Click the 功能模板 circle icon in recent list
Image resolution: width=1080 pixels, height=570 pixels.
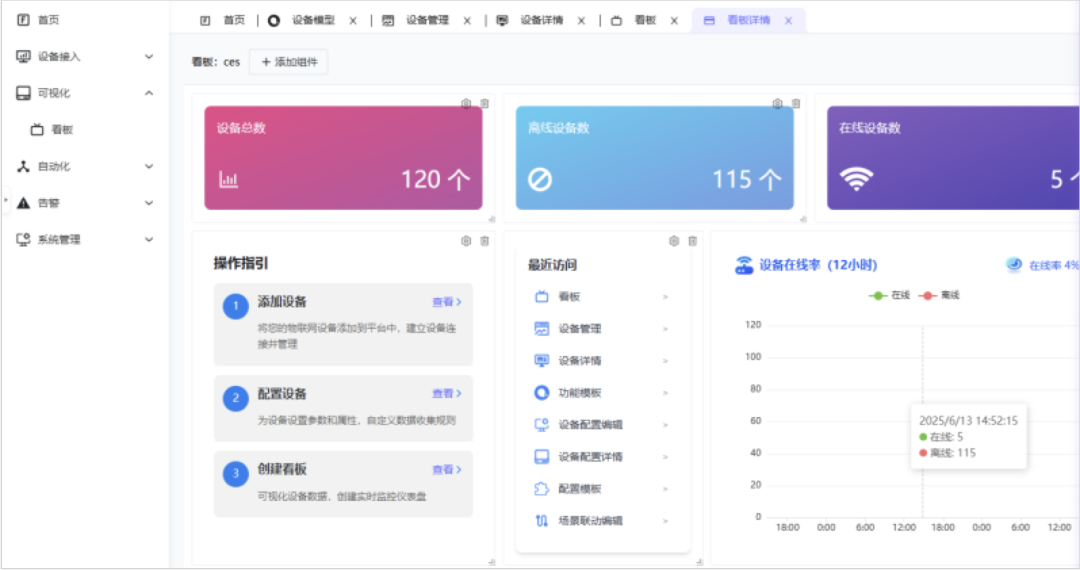(541, 393)
